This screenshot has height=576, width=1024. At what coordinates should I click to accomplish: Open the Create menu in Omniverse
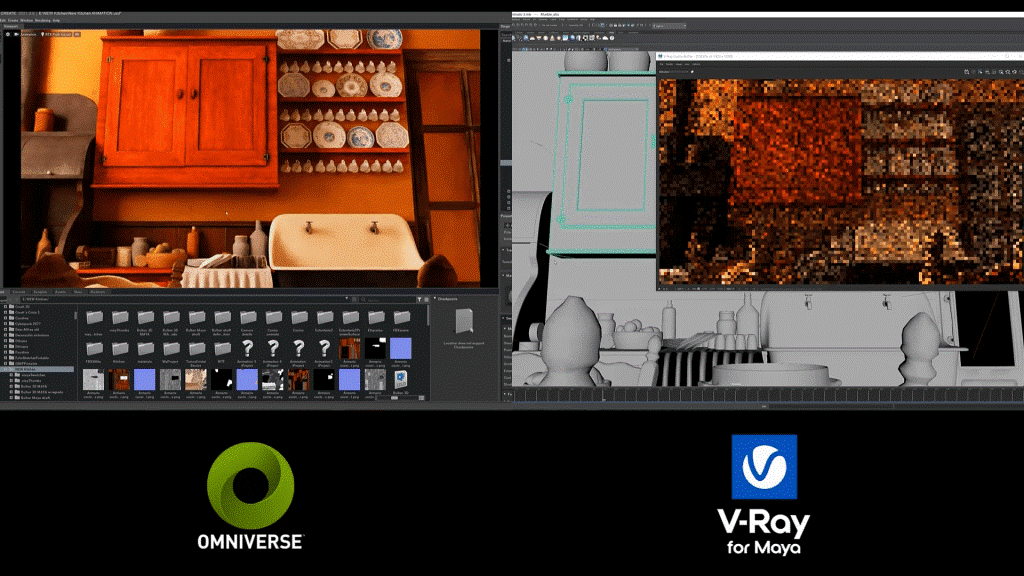(13, 20)
